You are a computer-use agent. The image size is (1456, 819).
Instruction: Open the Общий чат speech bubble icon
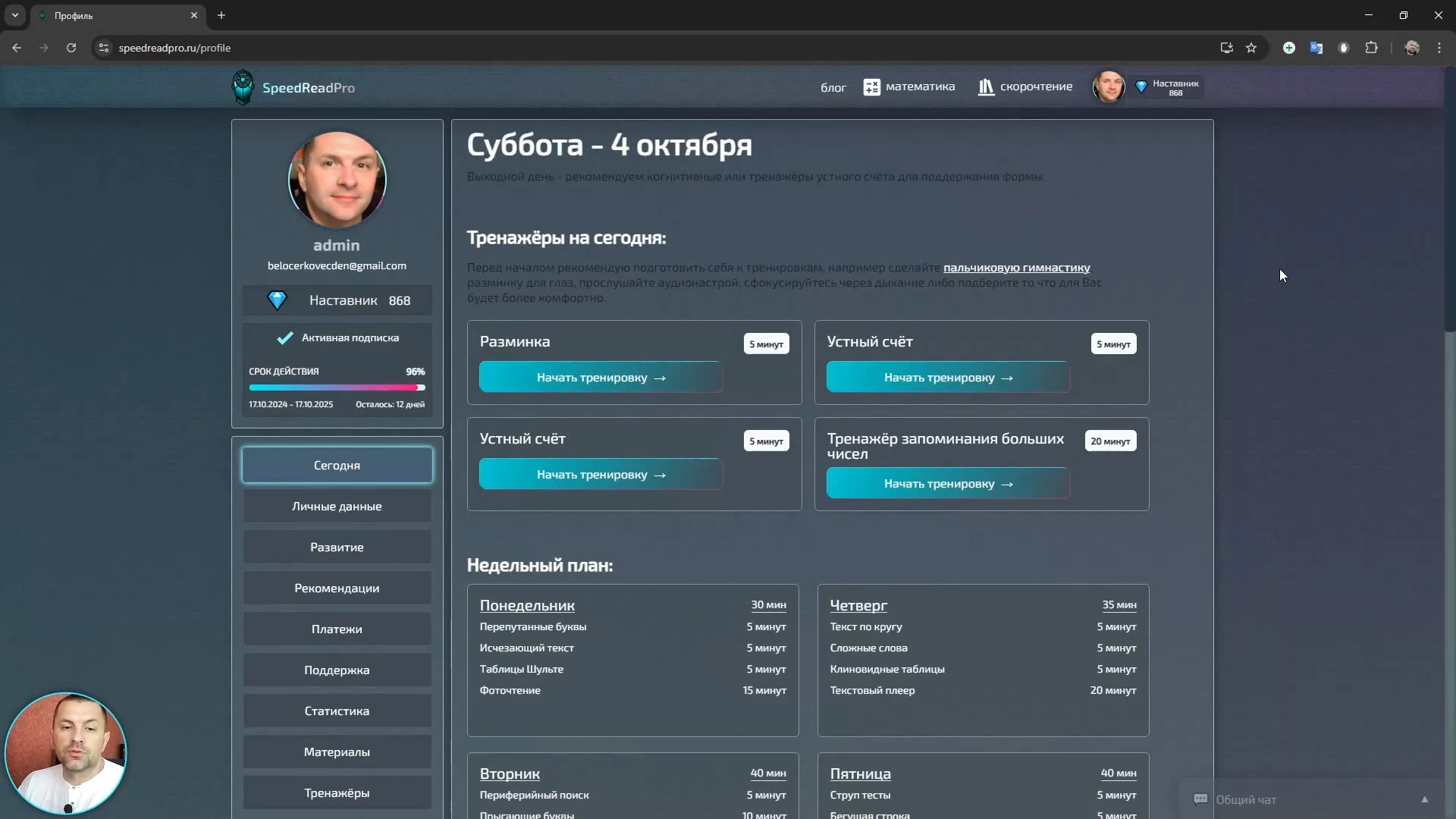(x=1200, y=799)
